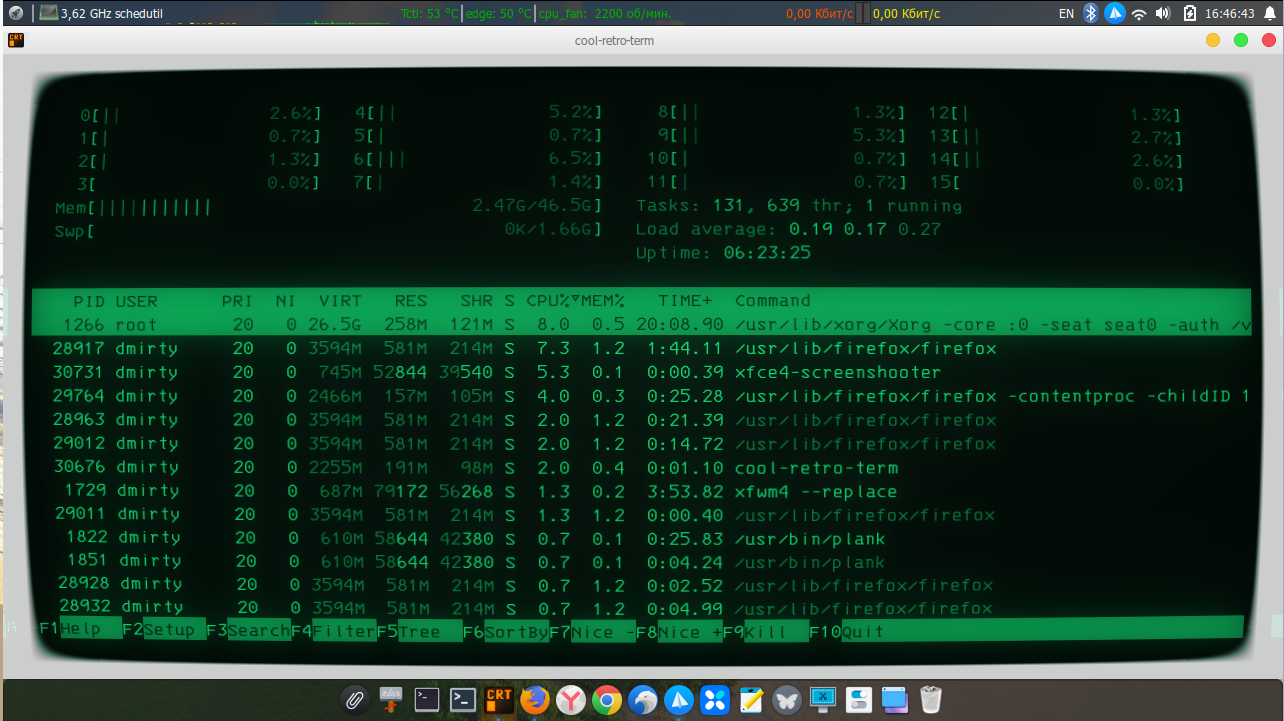This screenshot has height=721, width=1284.
Task: Launch the gray device icon with orange plug in dock
Action: click(x=391, y=699)
